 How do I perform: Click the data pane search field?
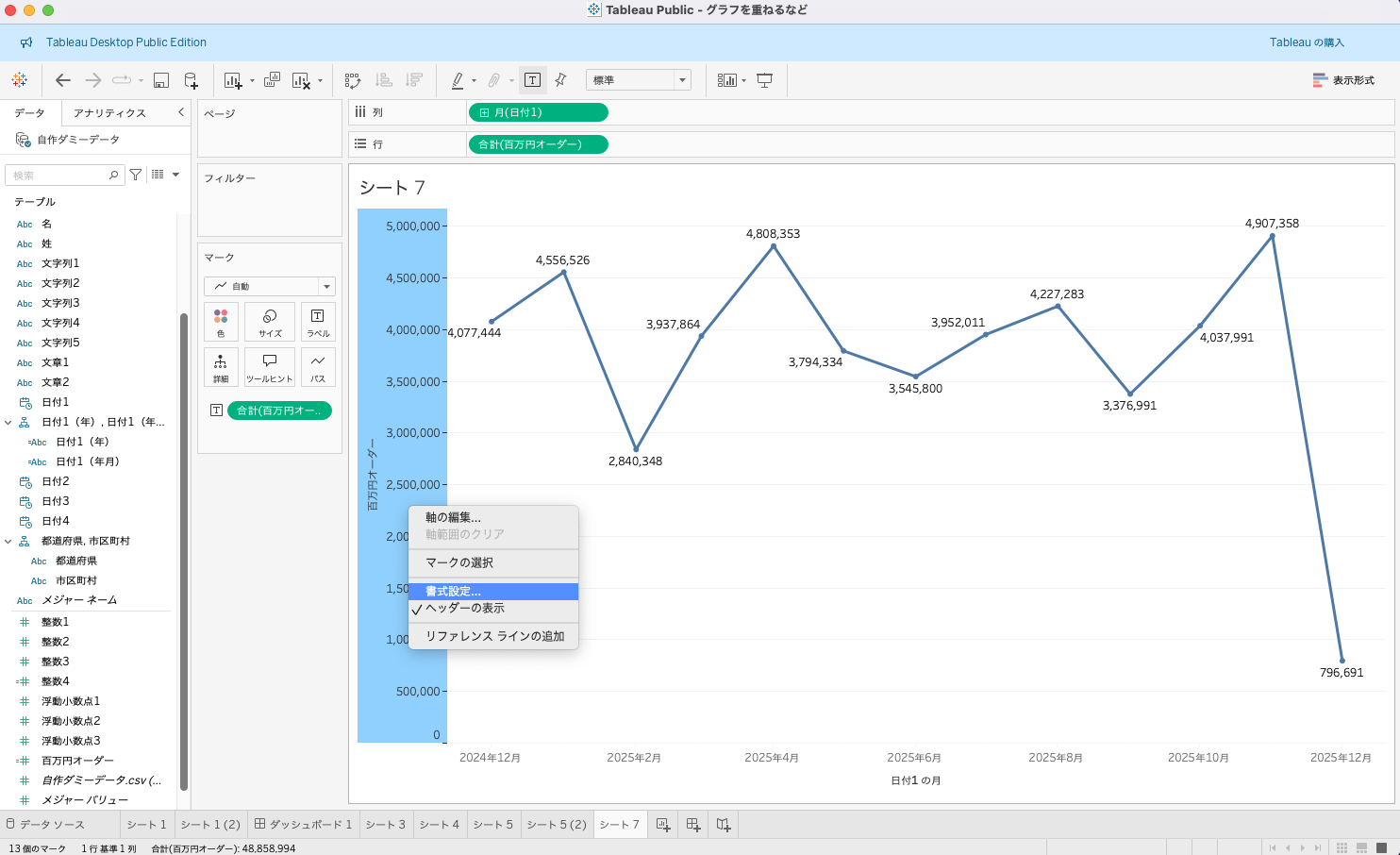[58, 176]
